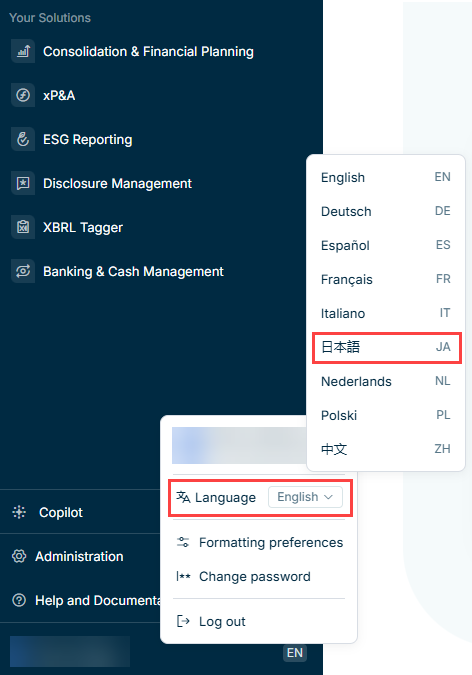Open Banking & Cash Management

[133, 272]
